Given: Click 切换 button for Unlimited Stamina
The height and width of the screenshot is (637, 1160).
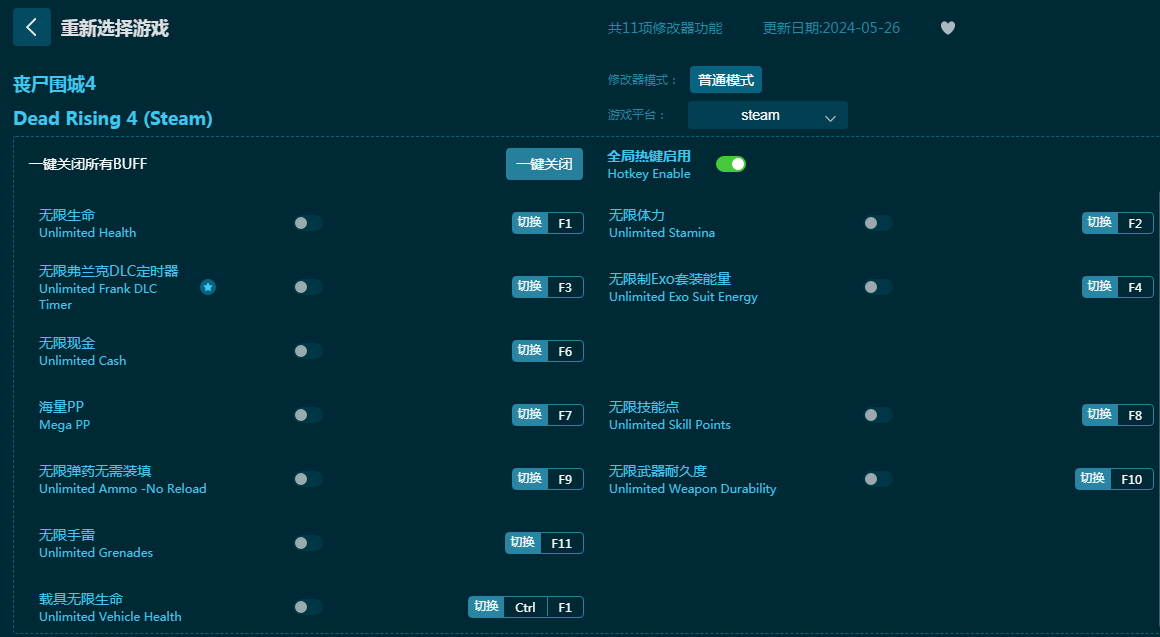Looking at the screenshot, I should pos(1099,223).
